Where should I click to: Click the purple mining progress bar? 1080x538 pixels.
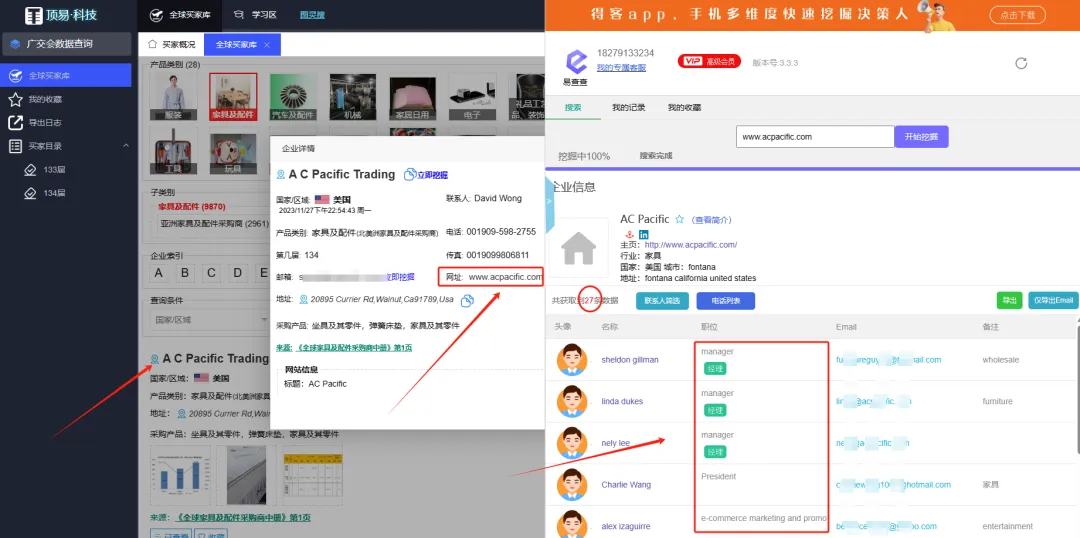[x=813, y=167]
